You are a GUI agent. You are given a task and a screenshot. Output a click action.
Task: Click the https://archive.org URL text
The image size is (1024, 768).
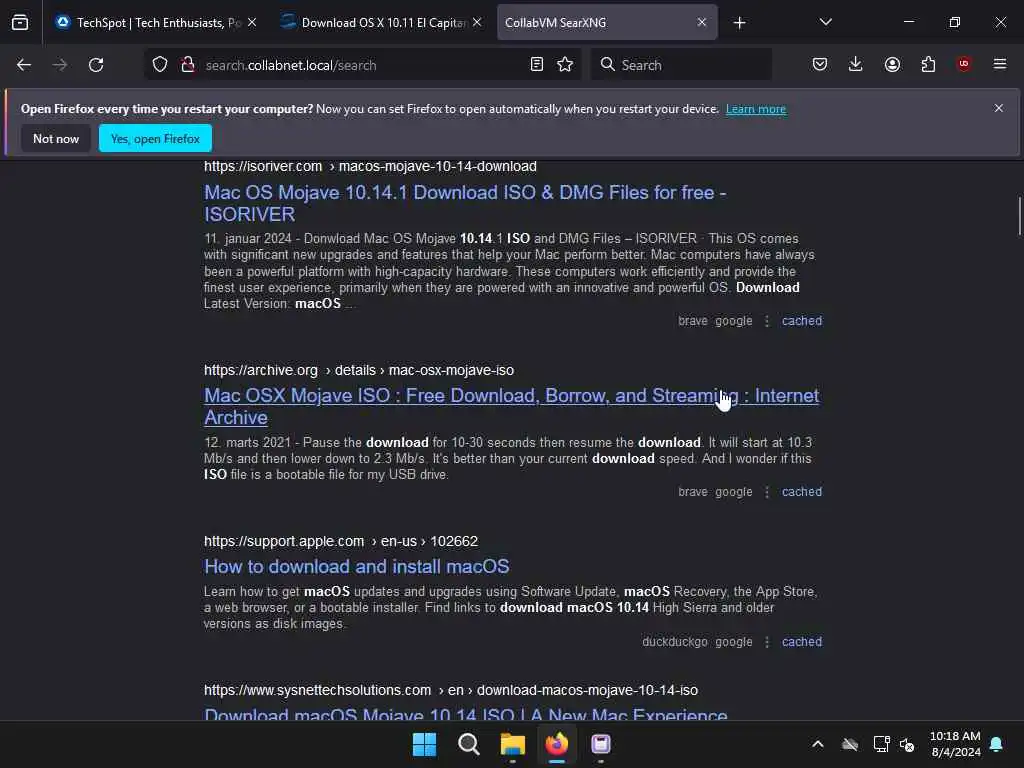pyautogui.click(x=261, y=370)
